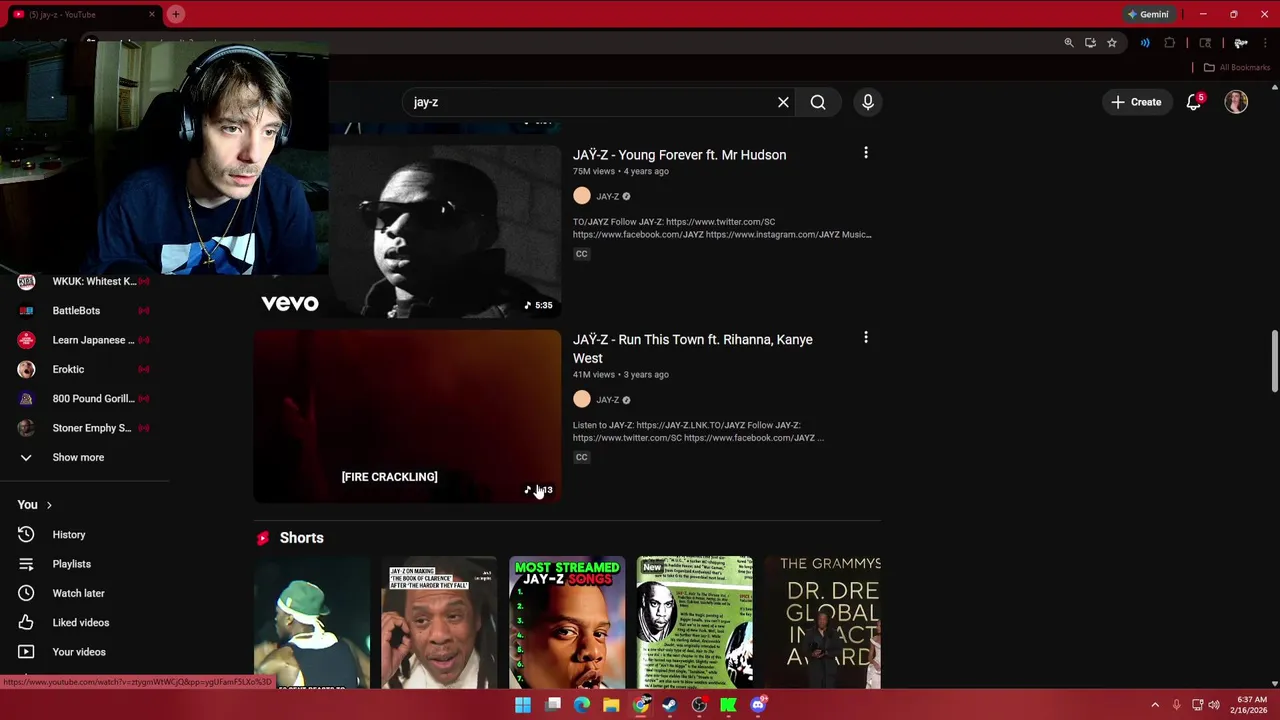Open the more options menu for Young Forever
The image size is (1280, 720).
click(x=866, y=153)
